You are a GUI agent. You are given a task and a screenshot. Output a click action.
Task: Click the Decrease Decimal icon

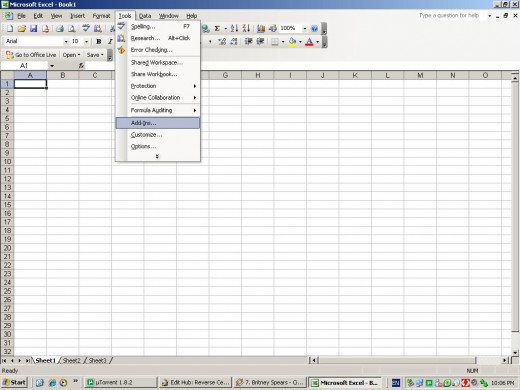[234, 41]
